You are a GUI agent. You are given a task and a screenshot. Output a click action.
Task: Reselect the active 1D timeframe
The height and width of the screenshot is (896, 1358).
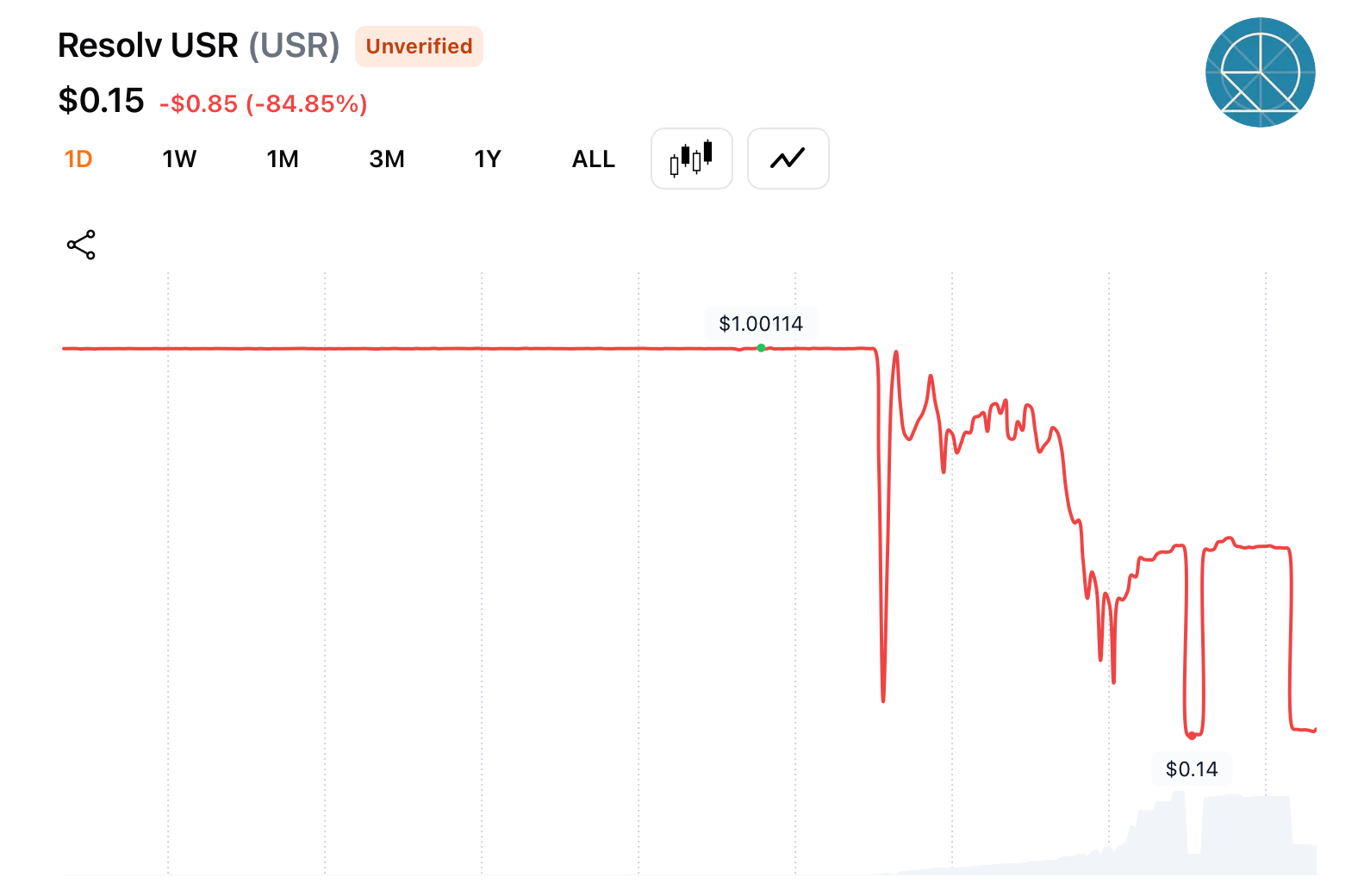click(78, 159)
